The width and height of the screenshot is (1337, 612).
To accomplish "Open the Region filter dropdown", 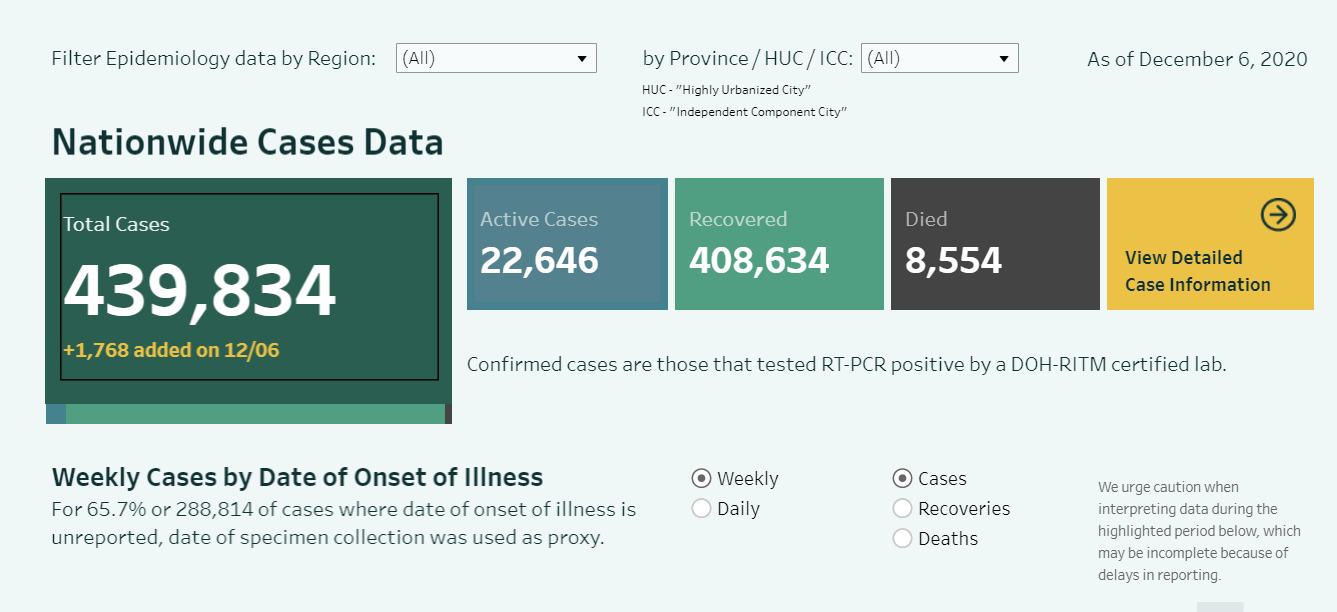I will 495,58.
